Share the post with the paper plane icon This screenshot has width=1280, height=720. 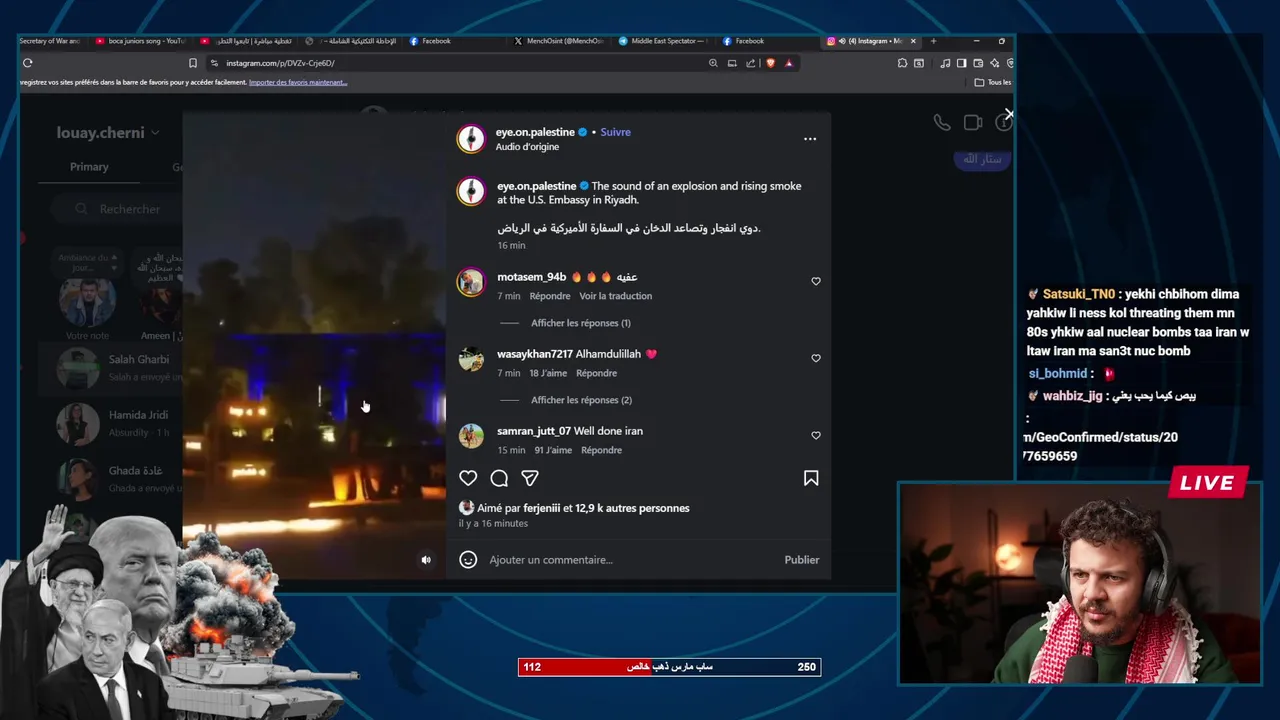(530, 478)
